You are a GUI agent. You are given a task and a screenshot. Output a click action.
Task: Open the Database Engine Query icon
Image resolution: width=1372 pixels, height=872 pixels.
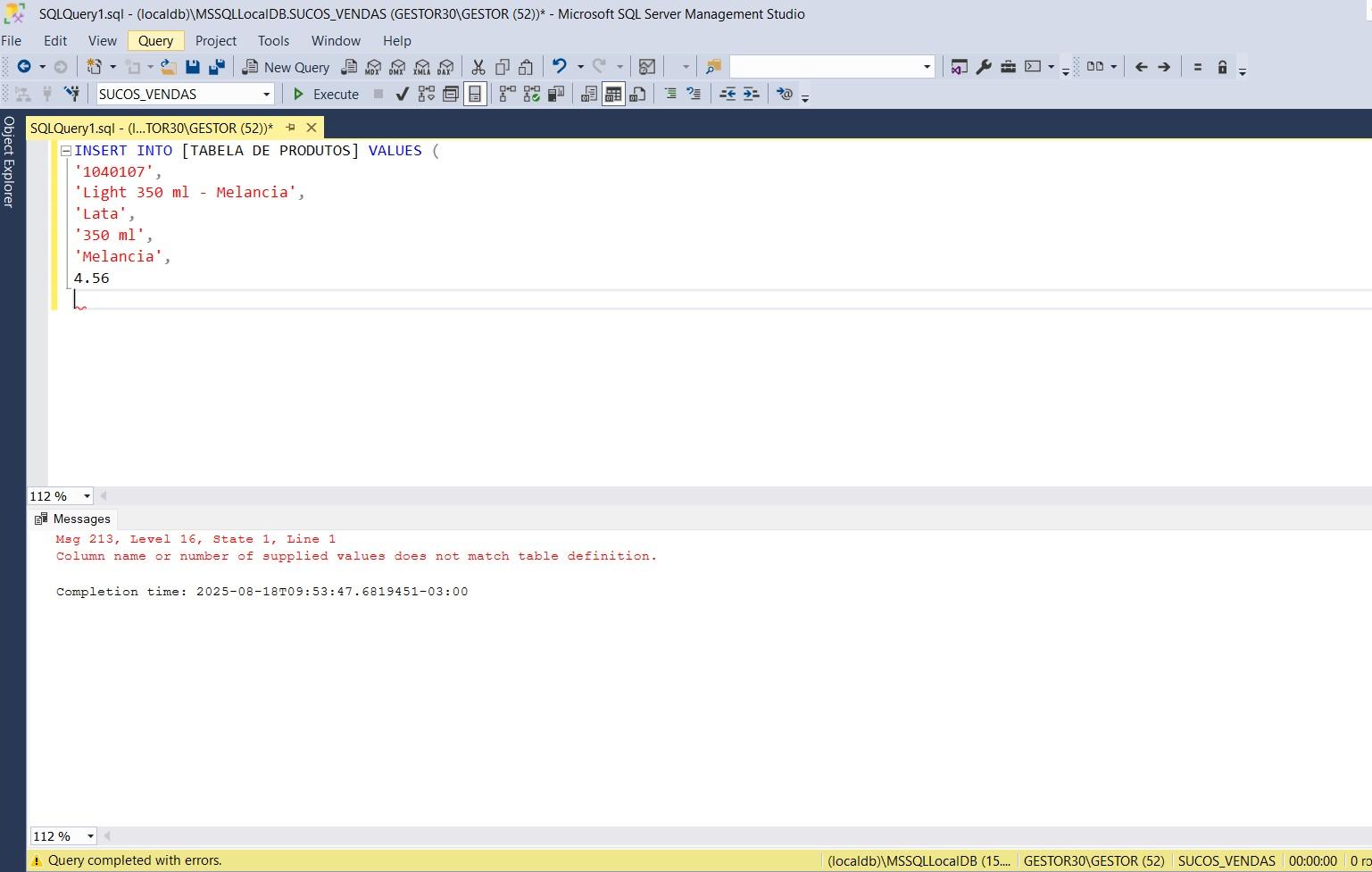pyautogui.click(x=349, y=67)
